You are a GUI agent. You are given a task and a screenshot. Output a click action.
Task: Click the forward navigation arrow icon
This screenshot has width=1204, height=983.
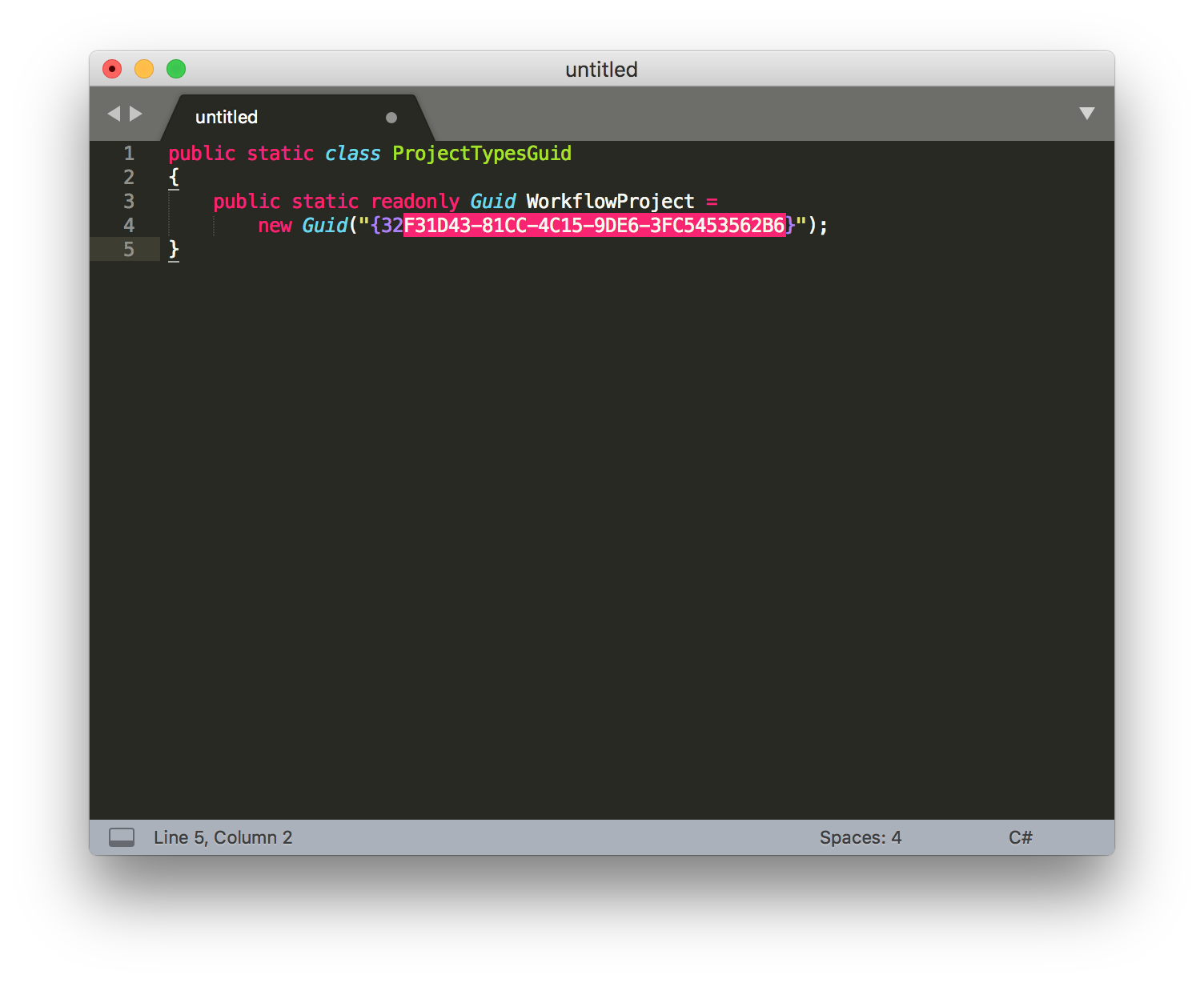tap(137, 114)
